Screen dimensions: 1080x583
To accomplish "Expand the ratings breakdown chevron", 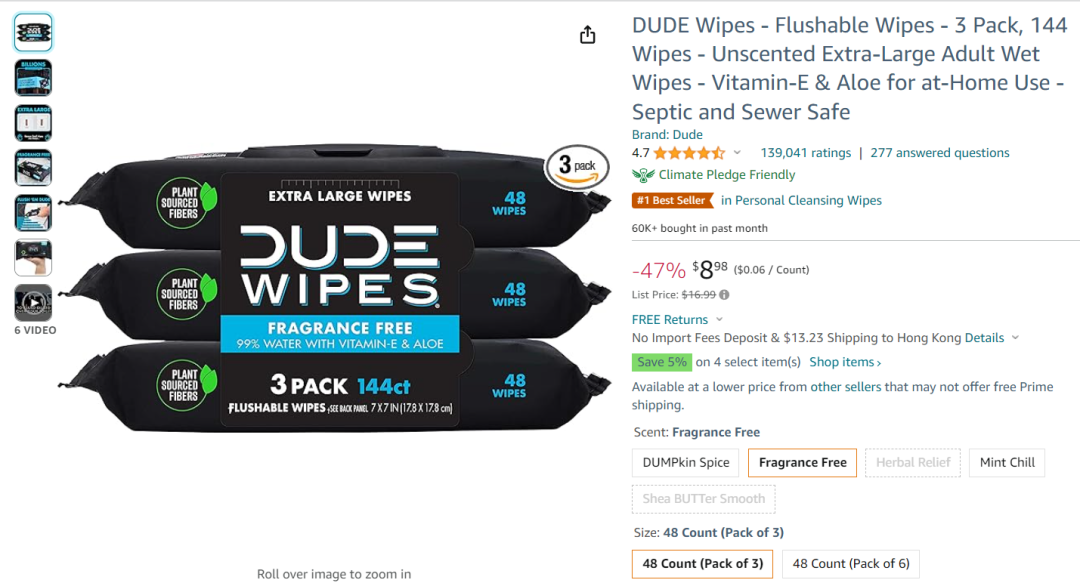I will (737, 153).
